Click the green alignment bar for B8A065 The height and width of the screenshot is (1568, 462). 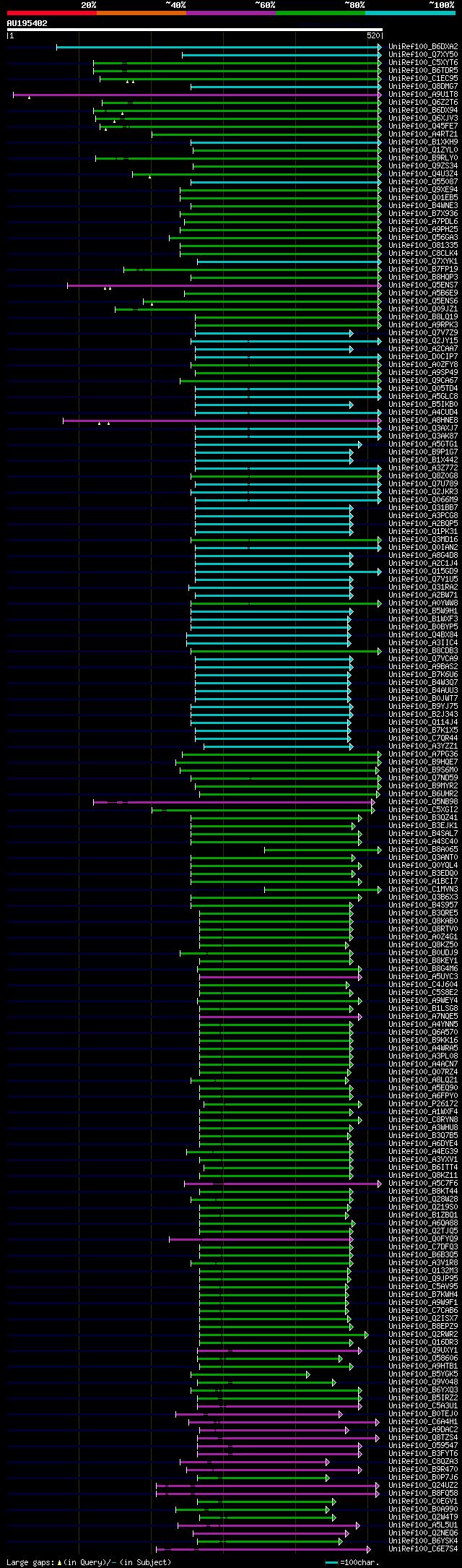tap(321, 850)
